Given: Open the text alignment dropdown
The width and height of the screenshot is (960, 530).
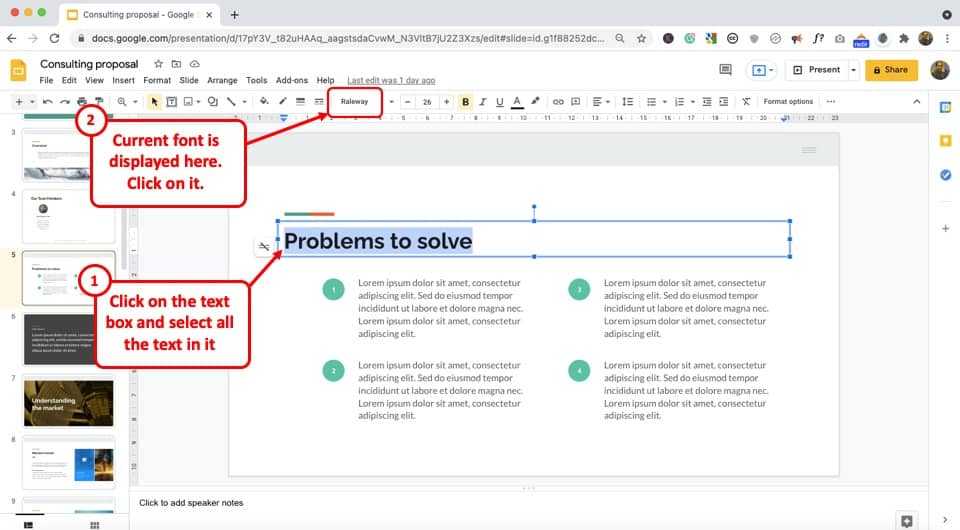Looking at the screenshot, I should (599, 101).
